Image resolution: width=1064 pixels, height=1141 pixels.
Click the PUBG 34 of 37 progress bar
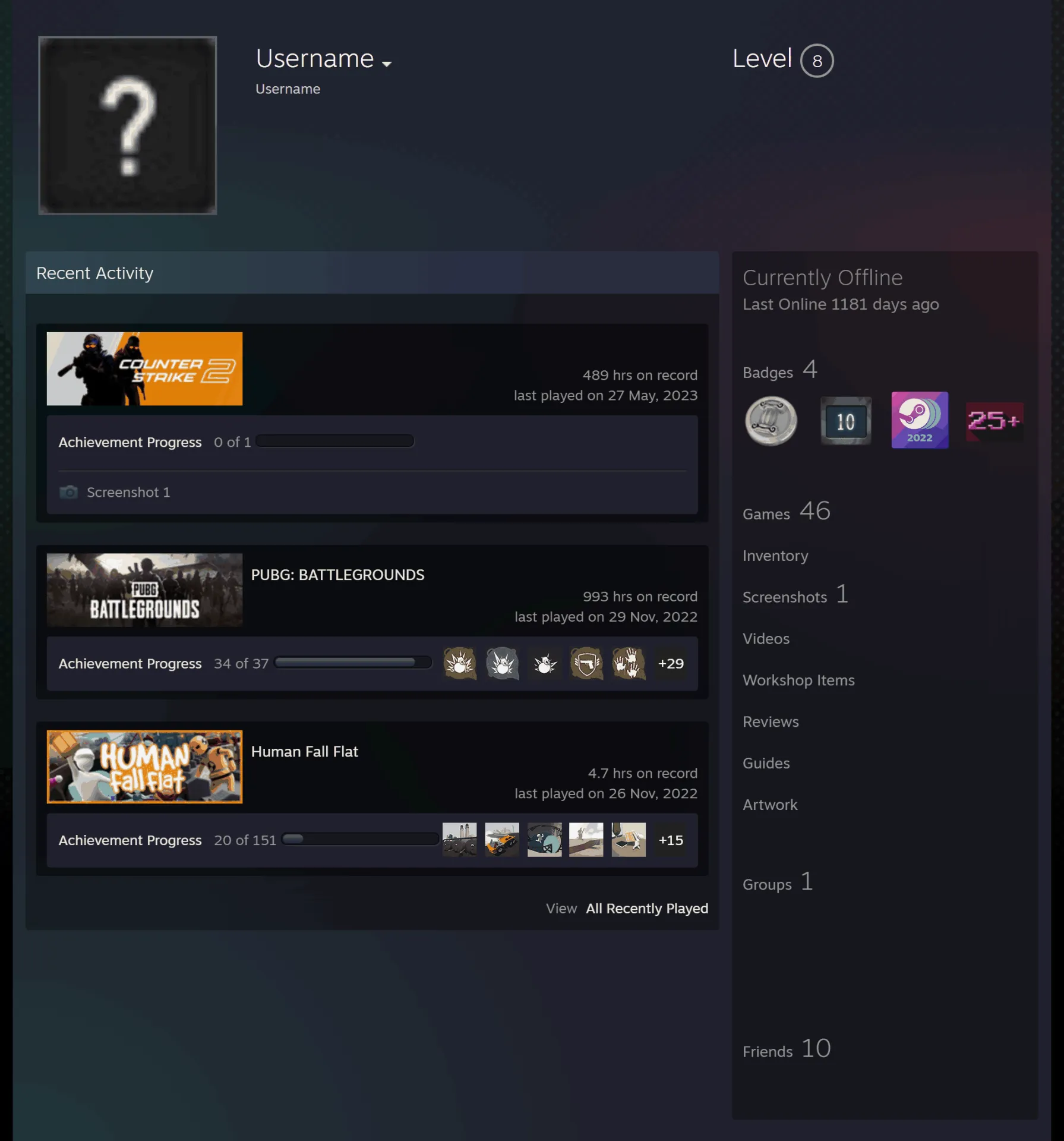[353, 662]
